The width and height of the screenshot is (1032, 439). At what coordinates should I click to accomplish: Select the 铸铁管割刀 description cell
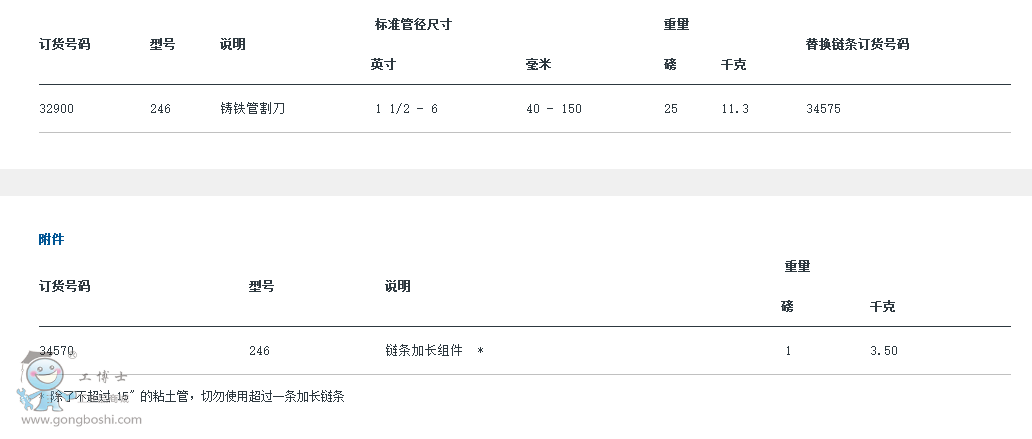pyautogui.click(x=253, y=109)
